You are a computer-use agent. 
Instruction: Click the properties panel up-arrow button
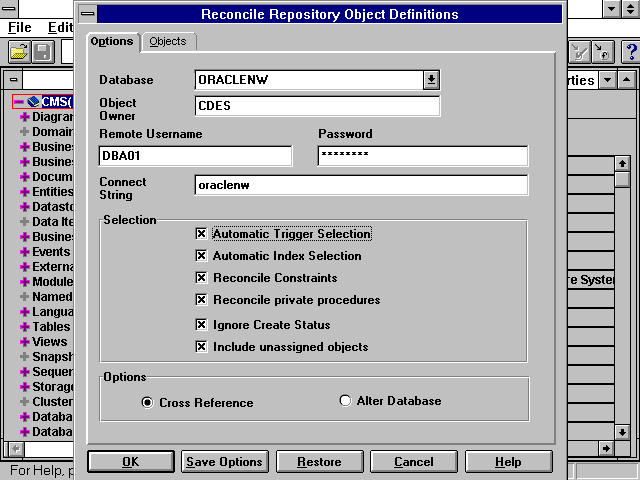[625, 80]
